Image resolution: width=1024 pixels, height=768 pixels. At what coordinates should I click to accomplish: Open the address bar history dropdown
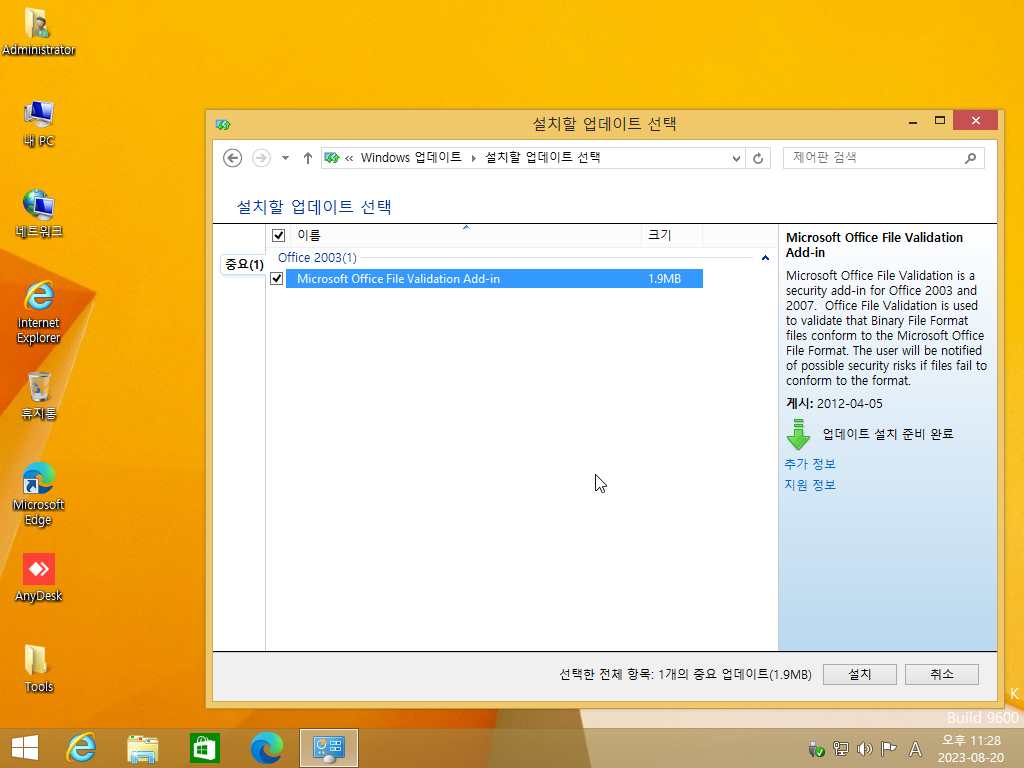(736, 158)
